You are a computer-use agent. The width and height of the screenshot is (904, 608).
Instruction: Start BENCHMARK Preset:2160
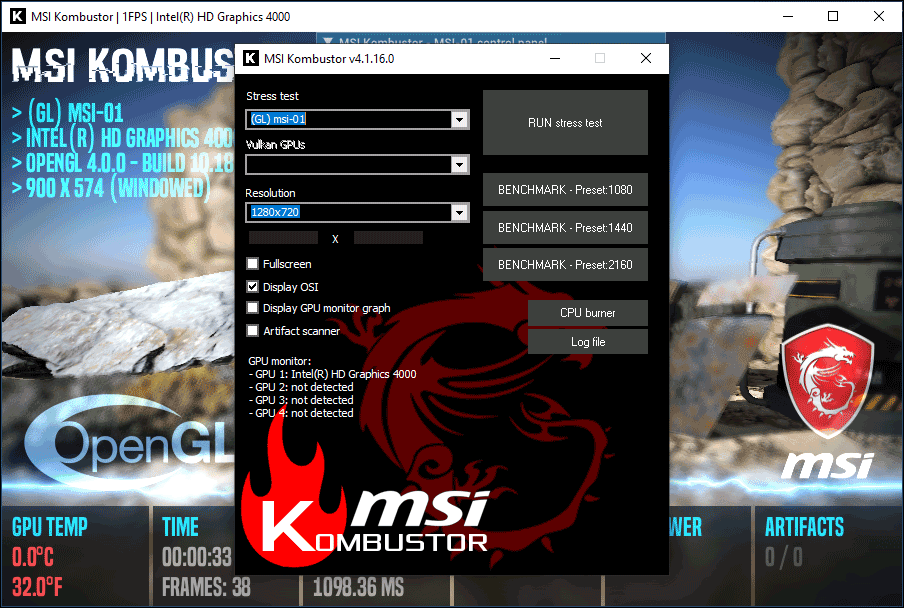point(565,265)
